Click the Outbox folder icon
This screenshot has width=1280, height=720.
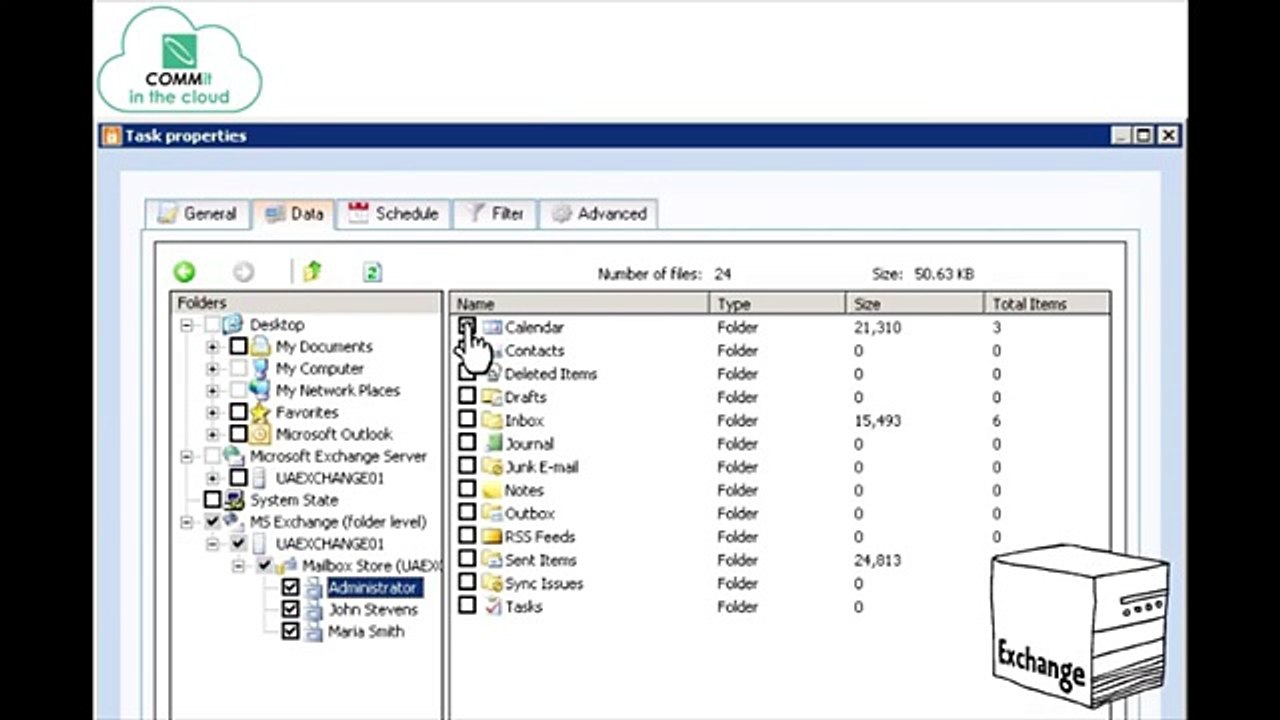coord(491,513)
